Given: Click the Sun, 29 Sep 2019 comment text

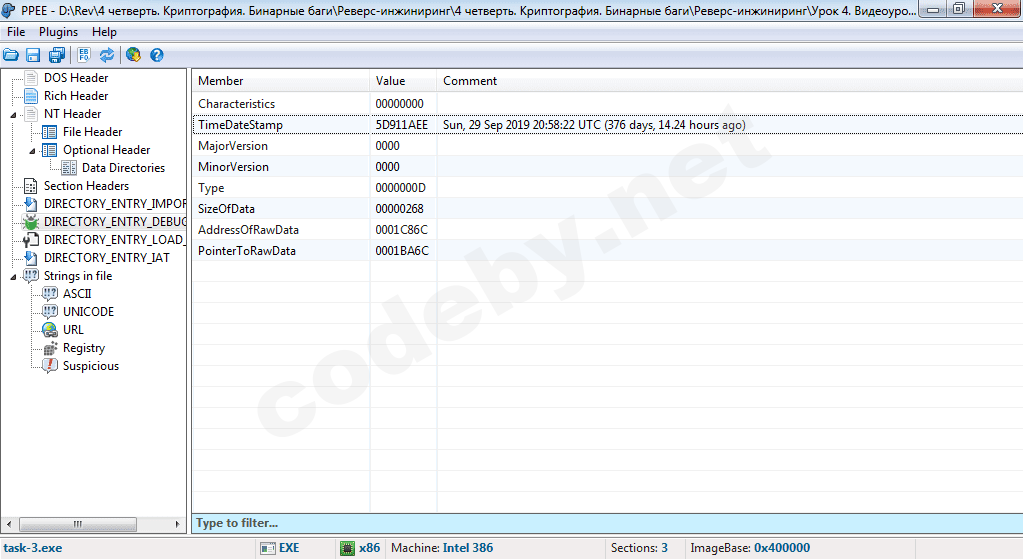Looking at the screenshot, I should tap(594, 125).
